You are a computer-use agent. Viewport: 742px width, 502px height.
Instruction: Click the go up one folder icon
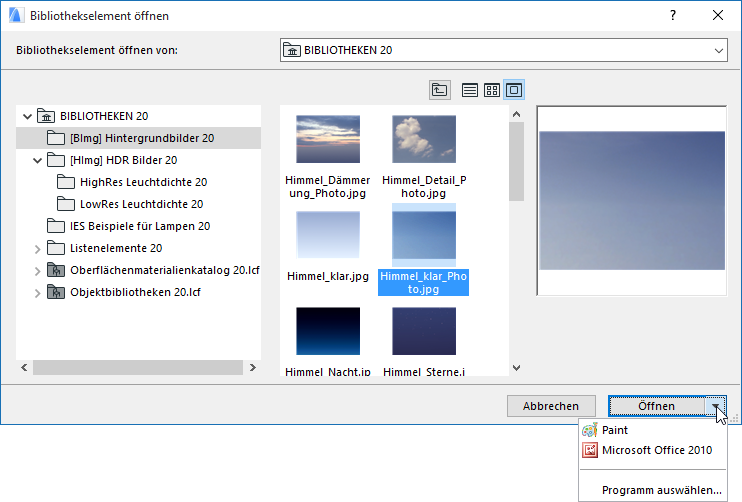click(440, 90)
